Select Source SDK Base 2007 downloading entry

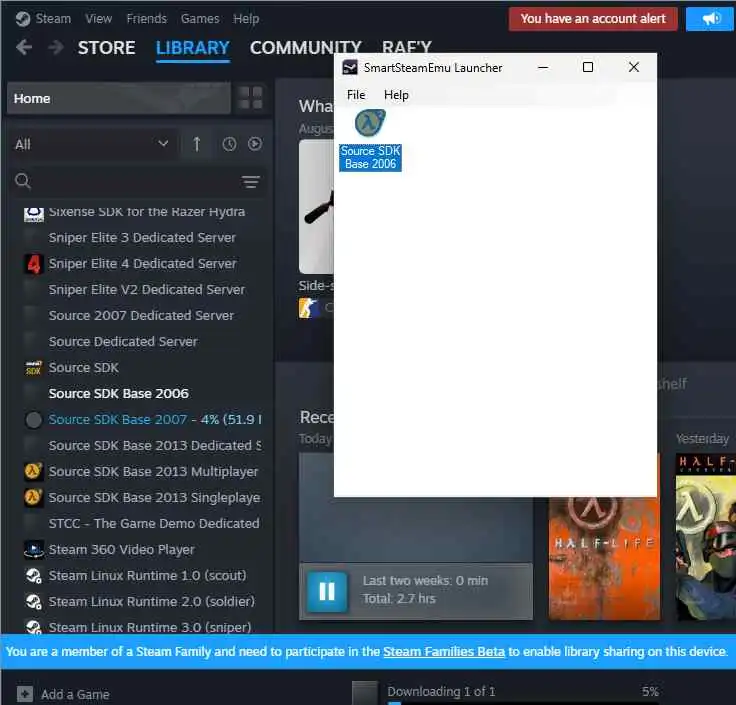155,420
